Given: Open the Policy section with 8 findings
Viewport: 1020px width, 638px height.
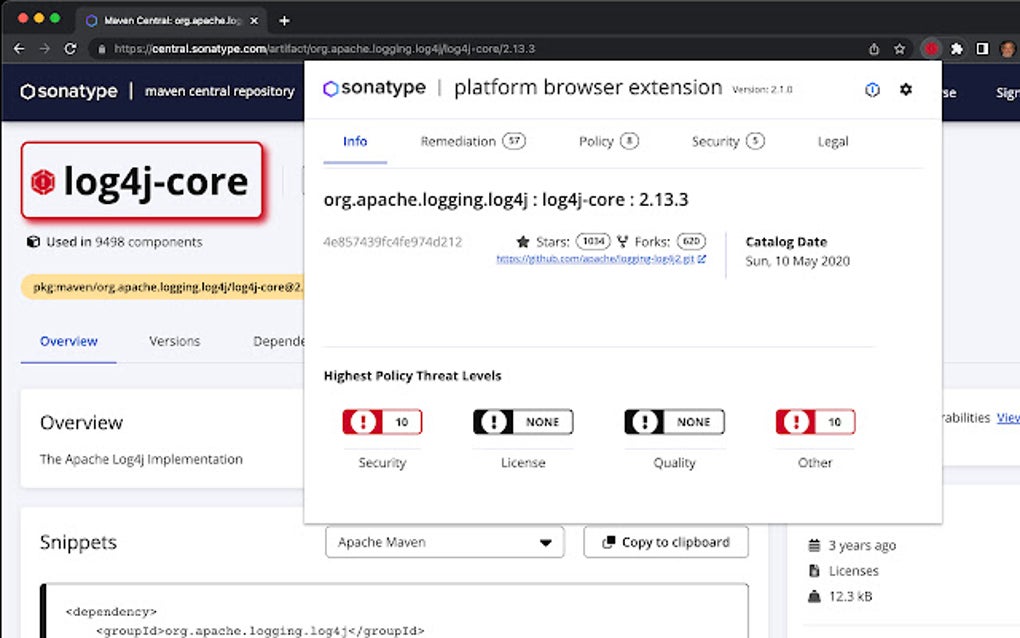Looking at the screenshot, I should click(606, 141).
